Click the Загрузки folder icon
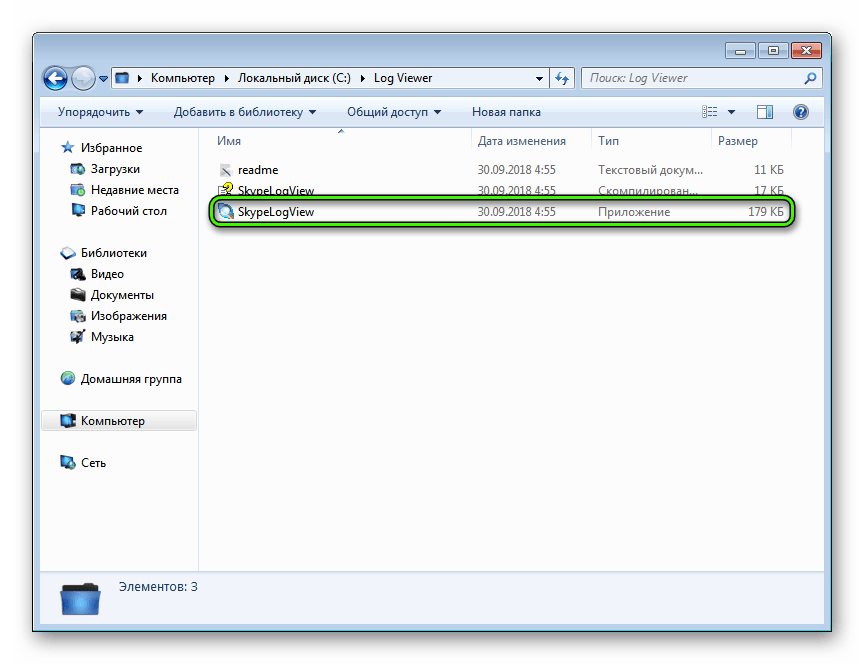This screenshot has height=664, width=864. [x=78, y=169]
